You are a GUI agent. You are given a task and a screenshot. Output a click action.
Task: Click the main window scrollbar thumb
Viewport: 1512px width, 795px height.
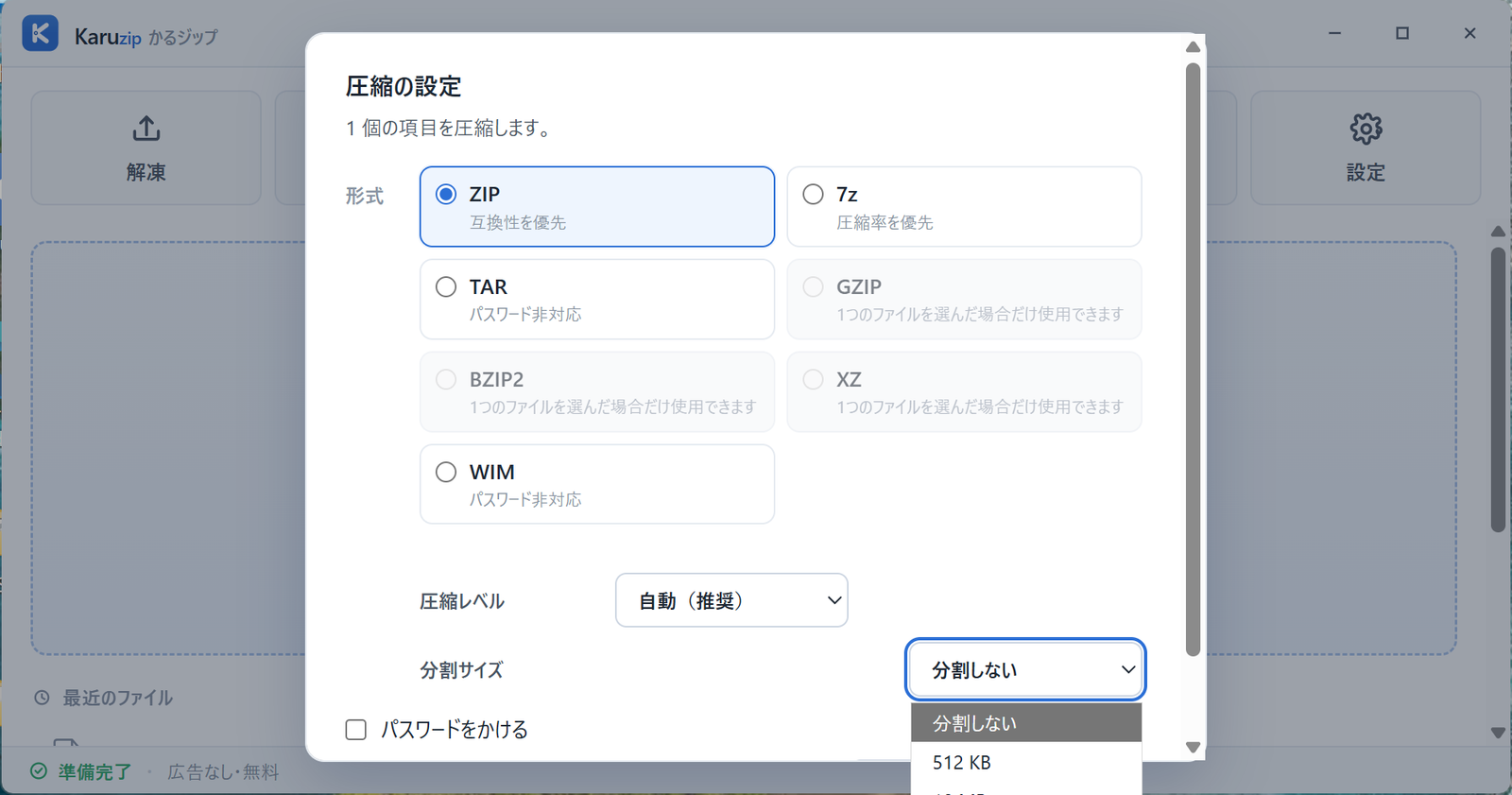tap(1498, 389)
